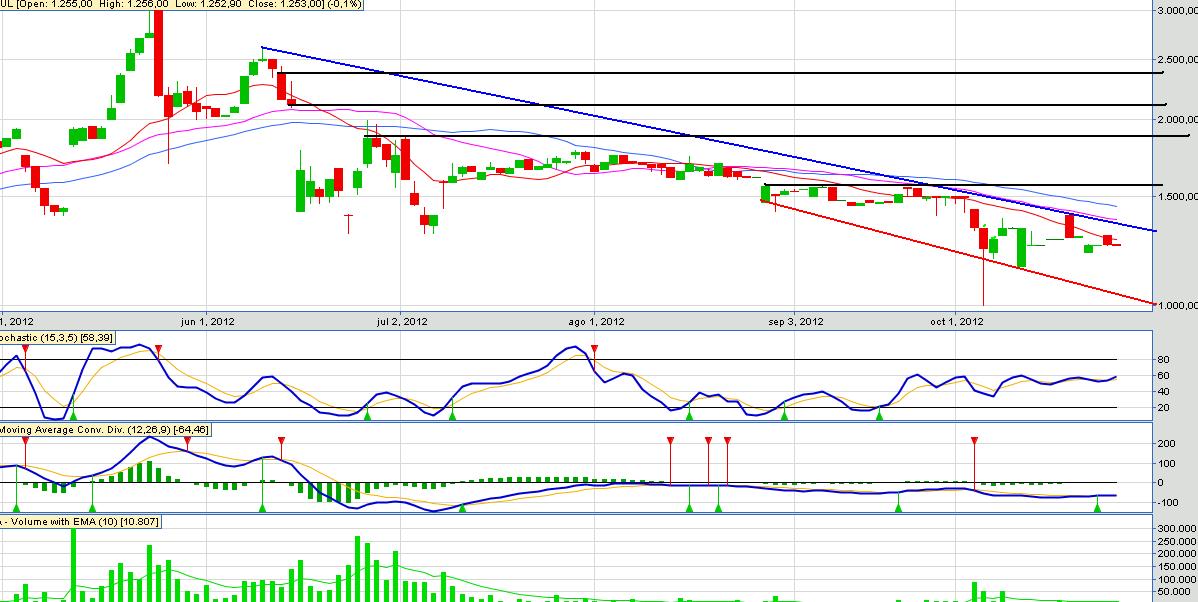This screenshot has width=1198, height=602.
Task: Select the green buy arrow nearest sep 3 in Stochastic
Action: click(784, 413)
